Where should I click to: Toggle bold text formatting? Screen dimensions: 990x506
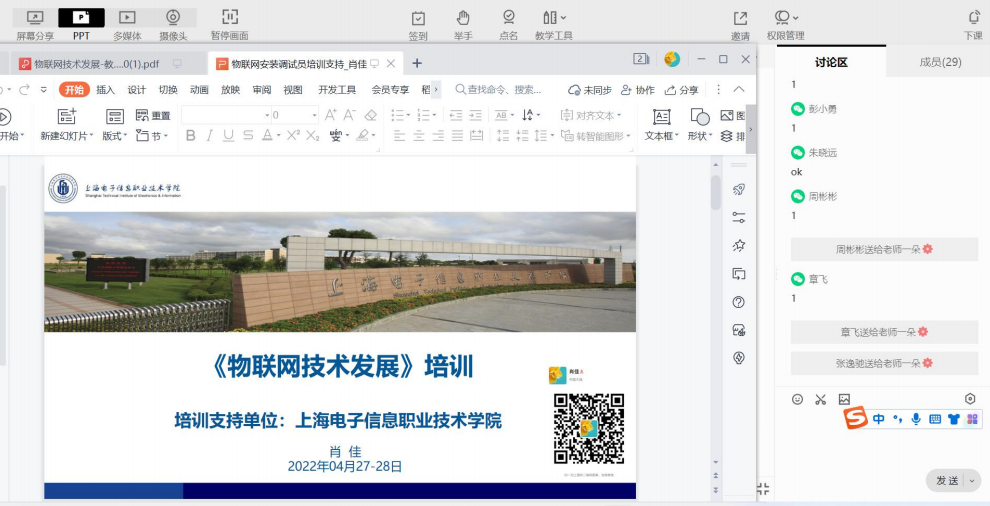click(191, 136)
